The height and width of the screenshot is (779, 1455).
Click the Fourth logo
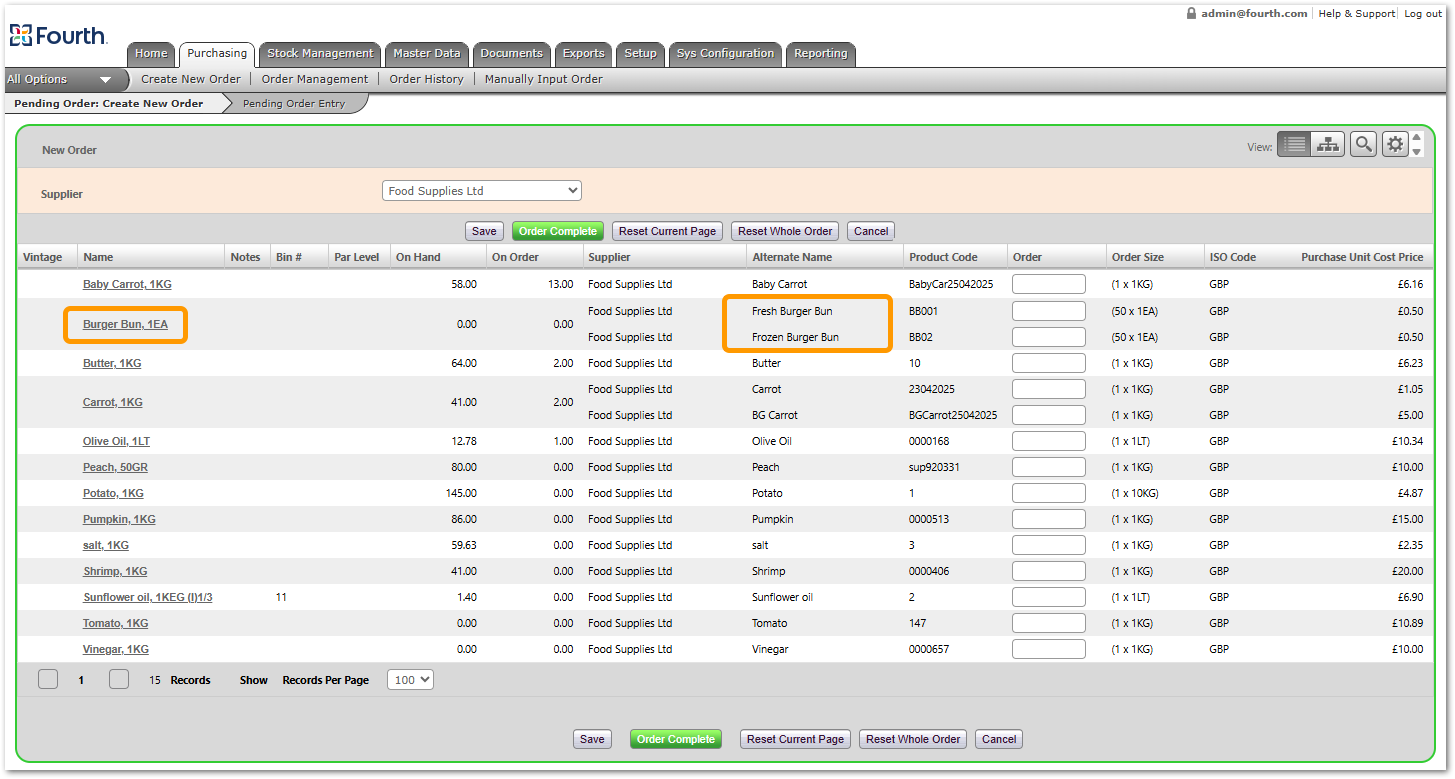pyautogui.click(x=58, y=36)
